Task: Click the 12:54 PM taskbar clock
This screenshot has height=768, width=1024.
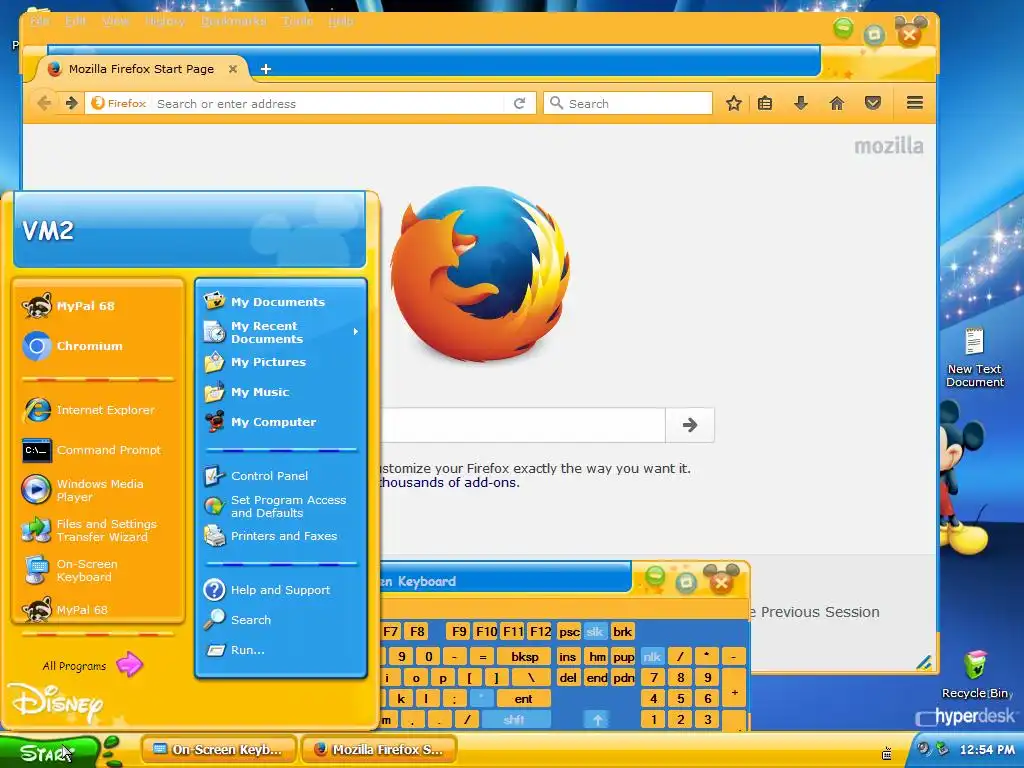Action: [987, 750]
